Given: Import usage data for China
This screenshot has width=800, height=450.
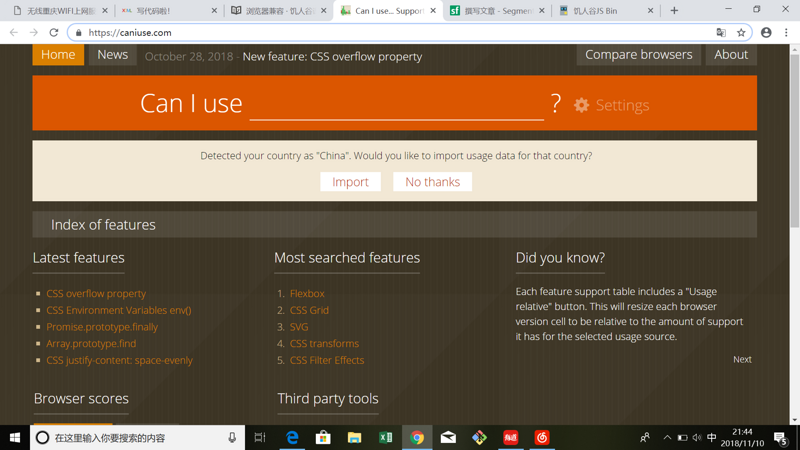Looking at the screenshot, I should (x=351, y=182).
